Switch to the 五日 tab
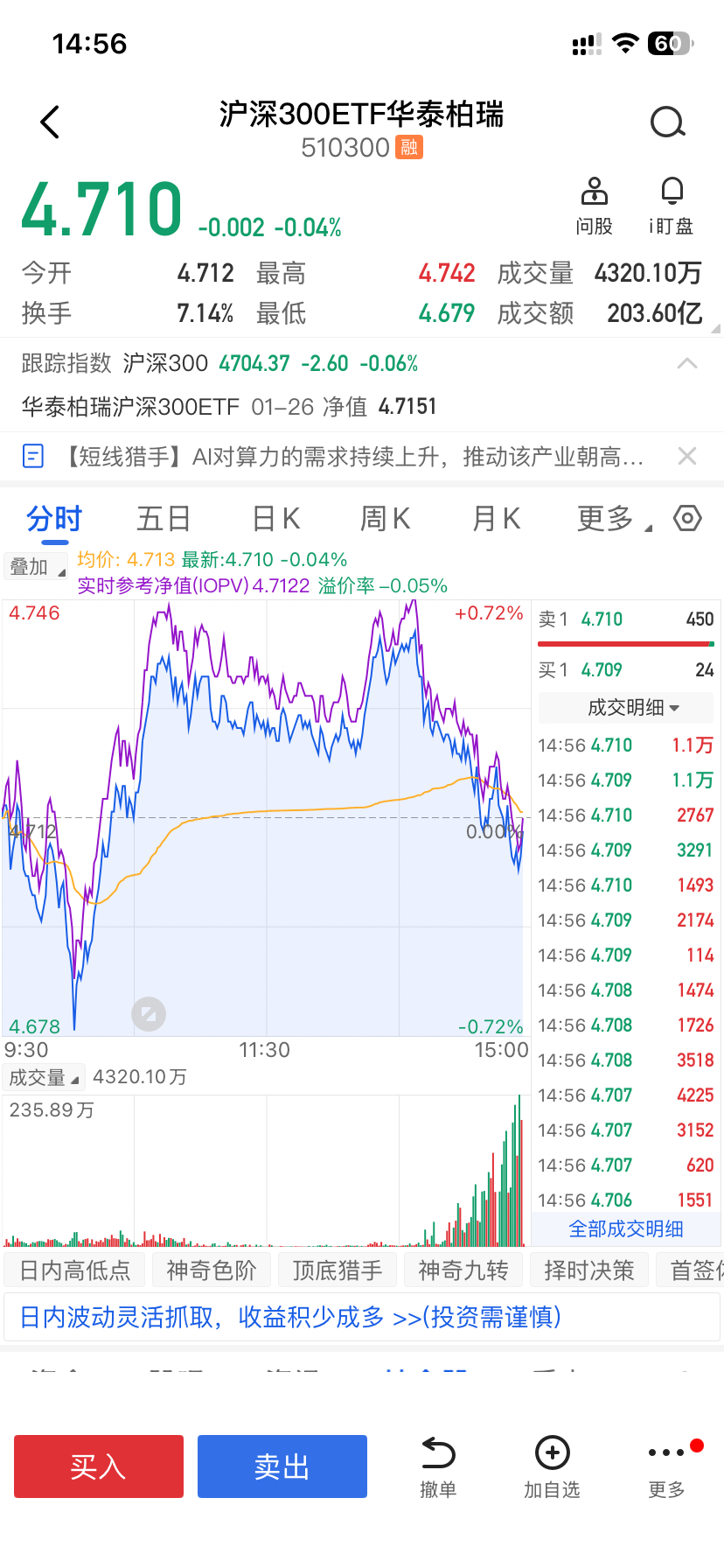The height and width of the screenshot is (1568, 724). click(164, 519)
